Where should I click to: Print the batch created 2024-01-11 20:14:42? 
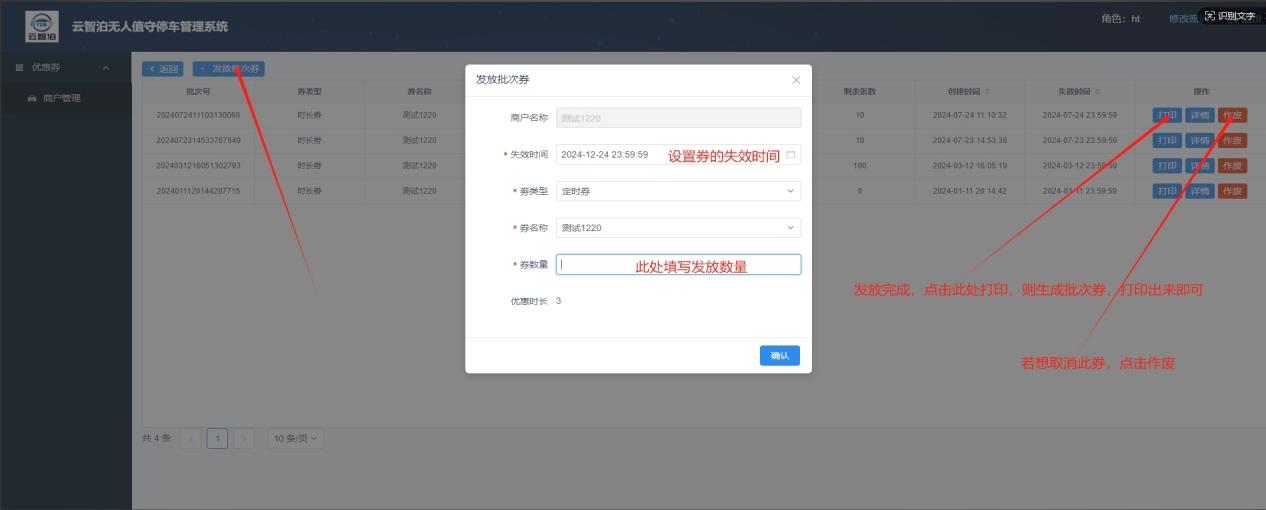[1167, 191]
